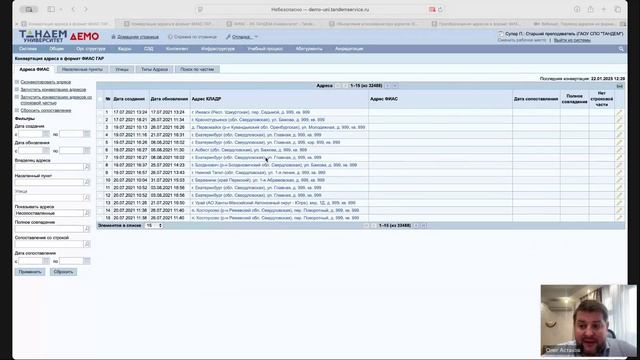Expand Улица filter dropdown
Screen dimensions: 640x360
(87, 198)
